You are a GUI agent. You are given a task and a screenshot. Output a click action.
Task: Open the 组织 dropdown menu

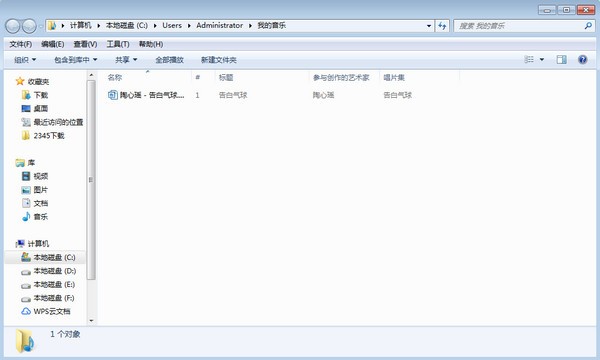point(25,60)
